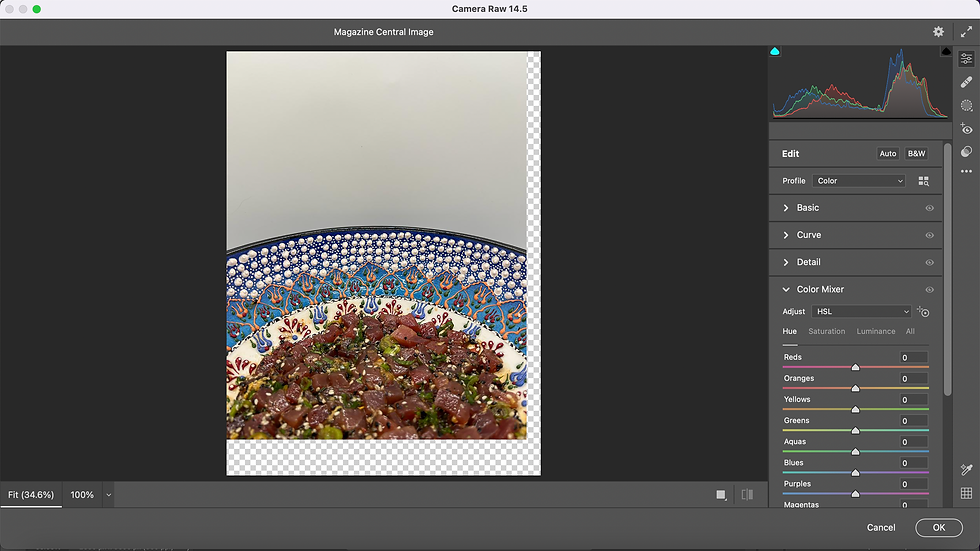Click the OK button

pos(939,527)
